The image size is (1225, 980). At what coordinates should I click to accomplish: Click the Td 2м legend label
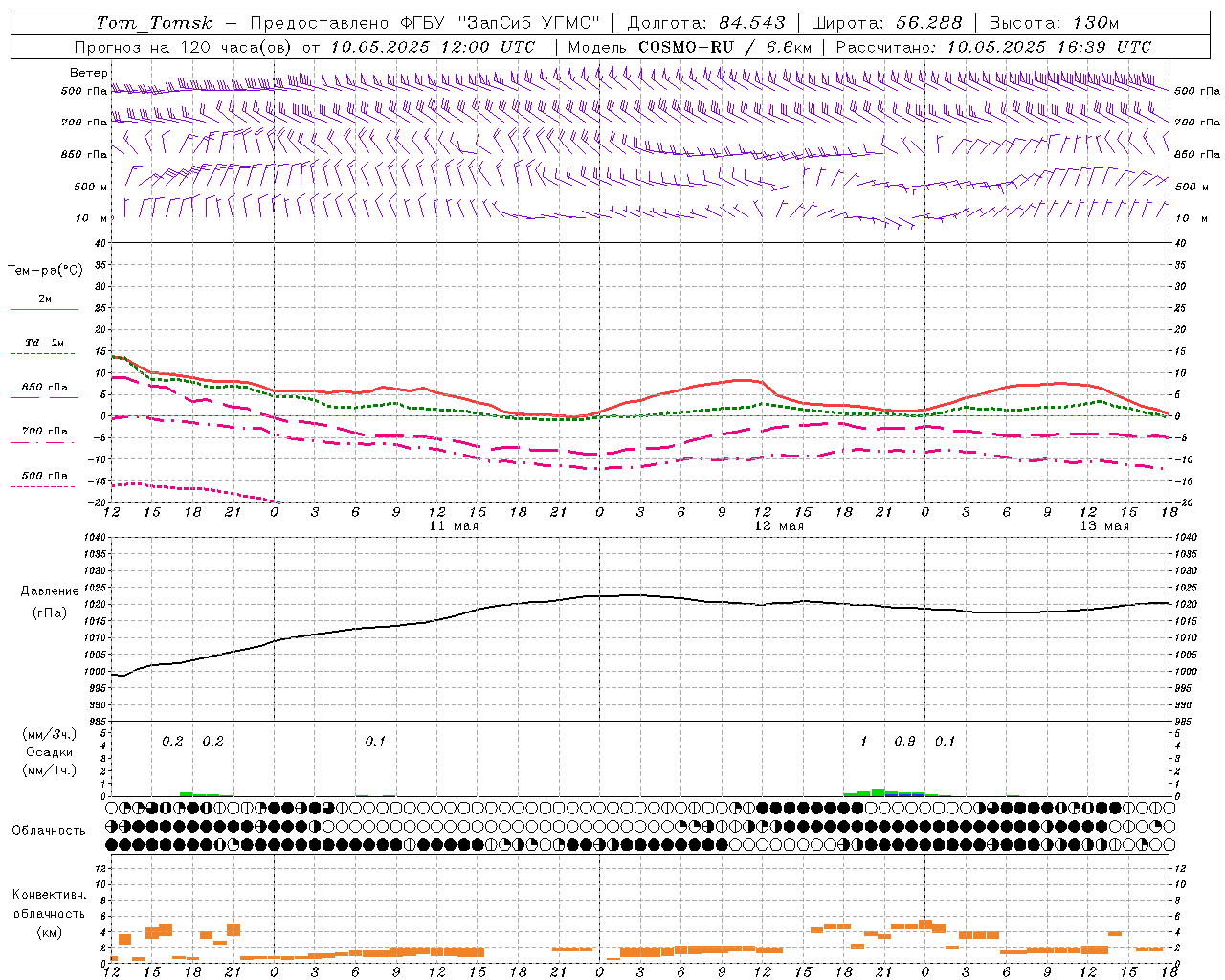pos(45,343)
